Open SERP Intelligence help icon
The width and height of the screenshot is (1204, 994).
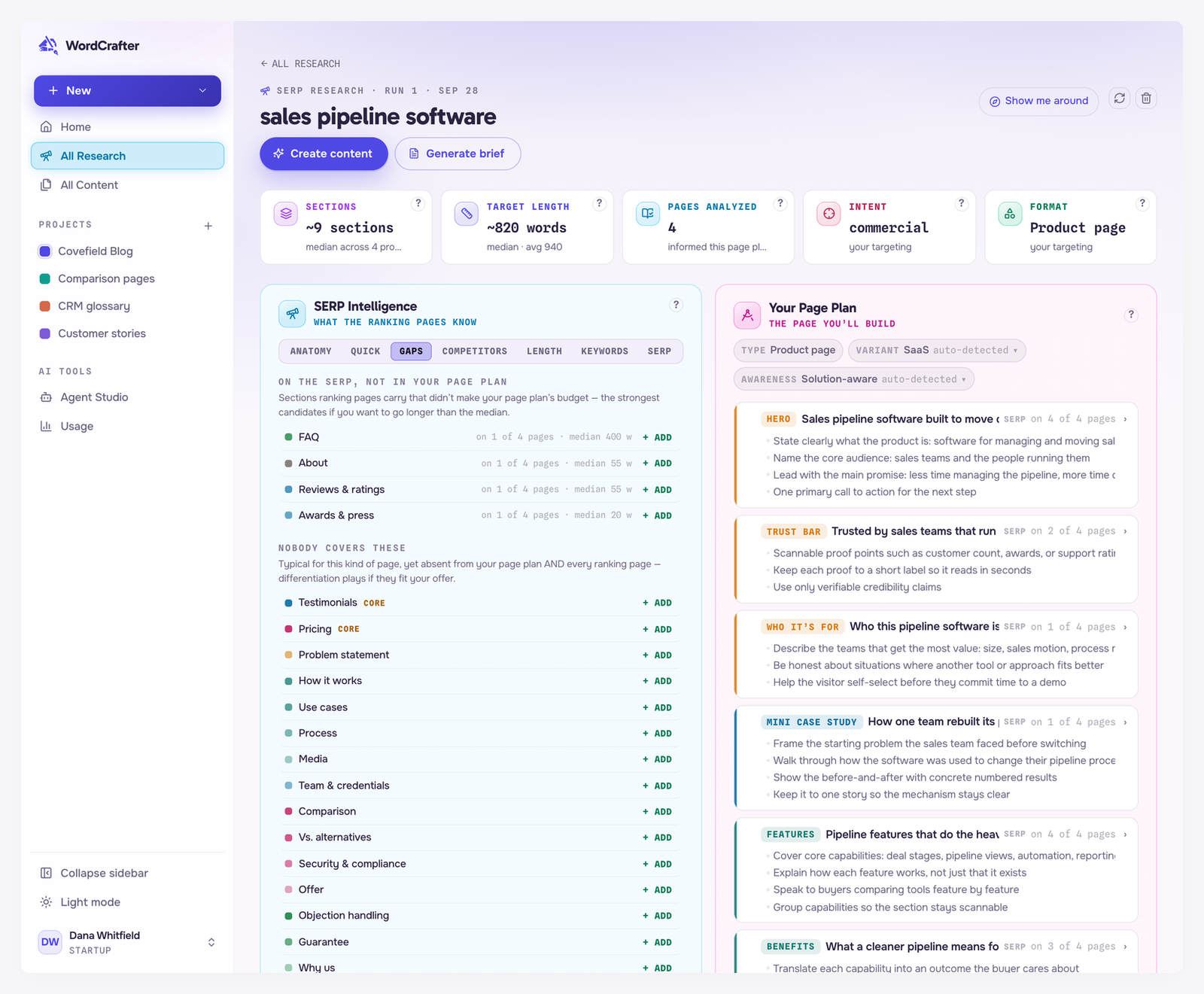point(676,305)
